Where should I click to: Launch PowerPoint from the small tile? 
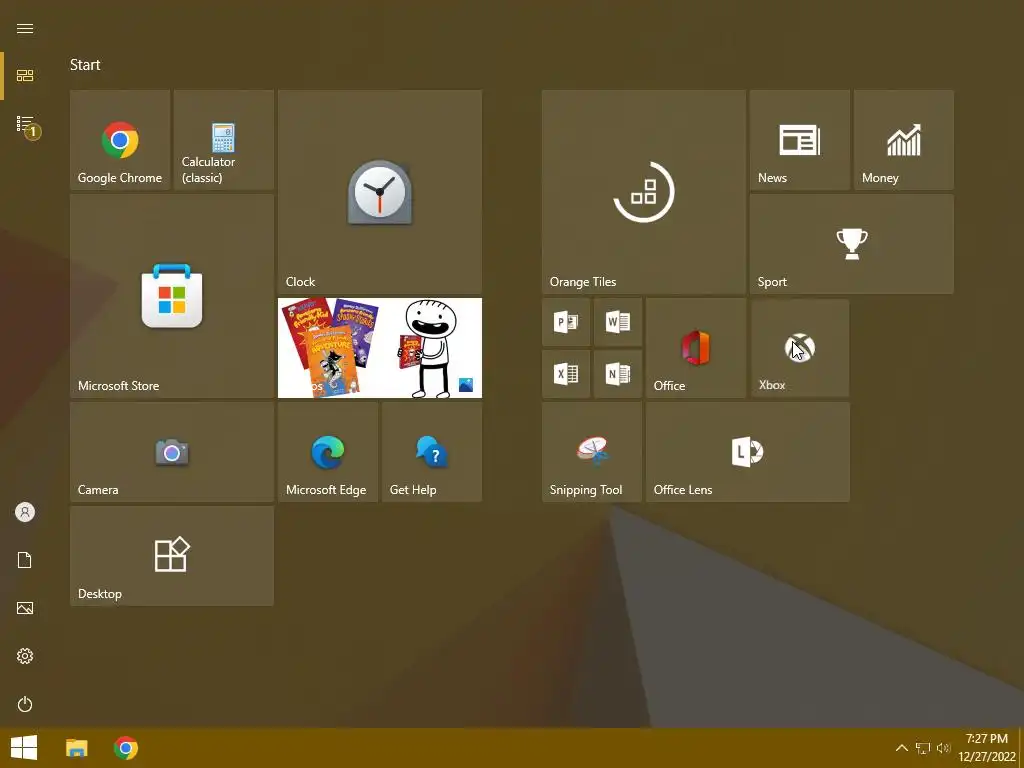point(566,322)
